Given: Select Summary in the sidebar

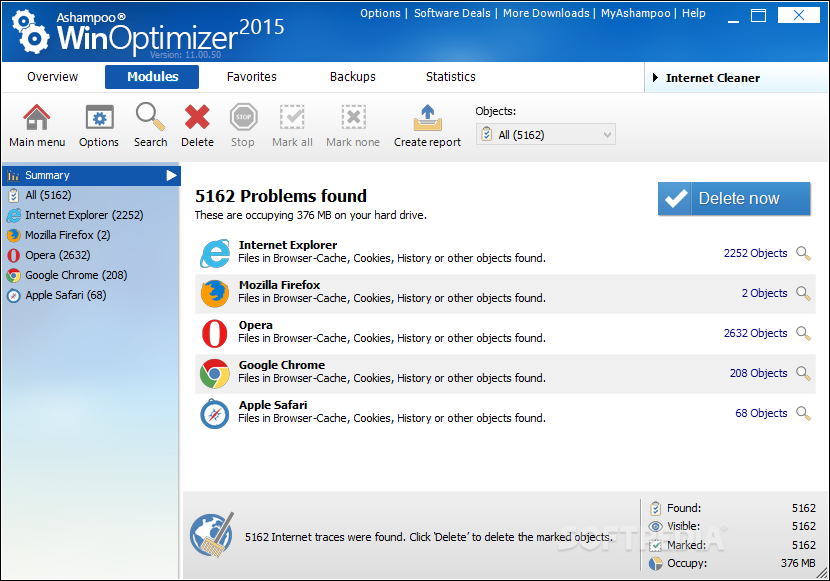Looking at the screenshot, I should (92, 175).
